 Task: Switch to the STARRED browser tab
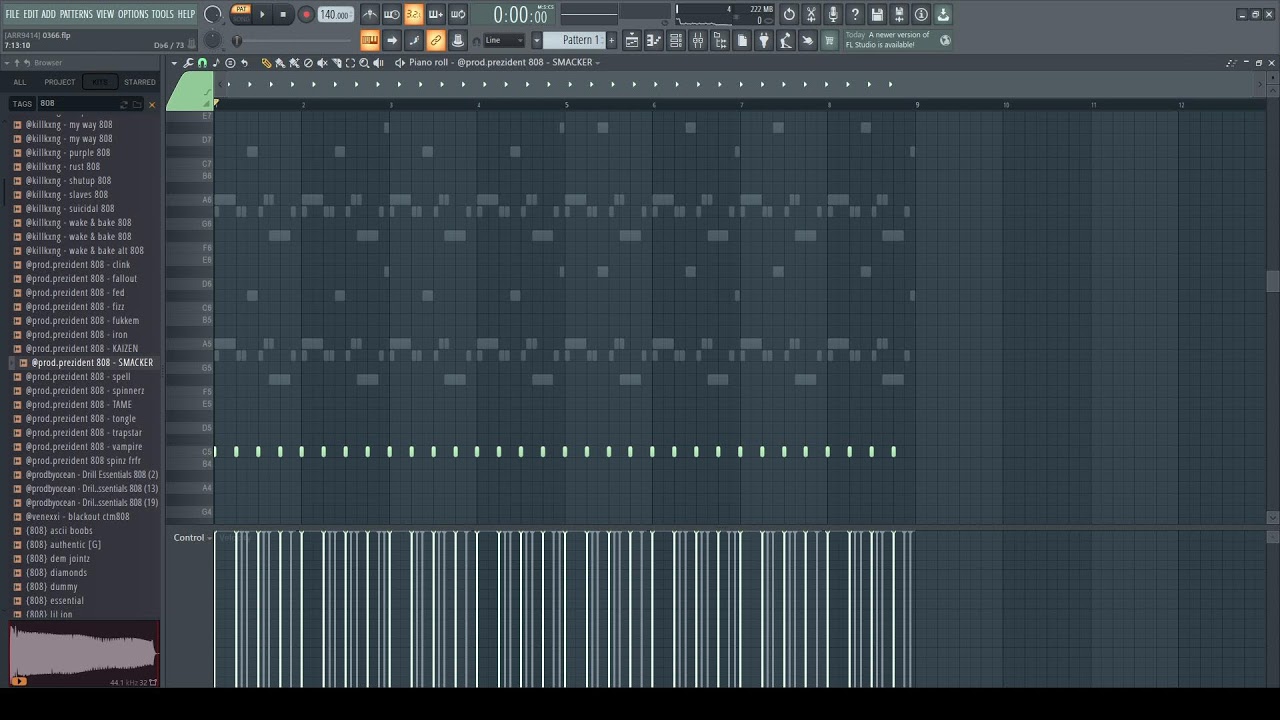pyautogui.click(x=140, y=82)
